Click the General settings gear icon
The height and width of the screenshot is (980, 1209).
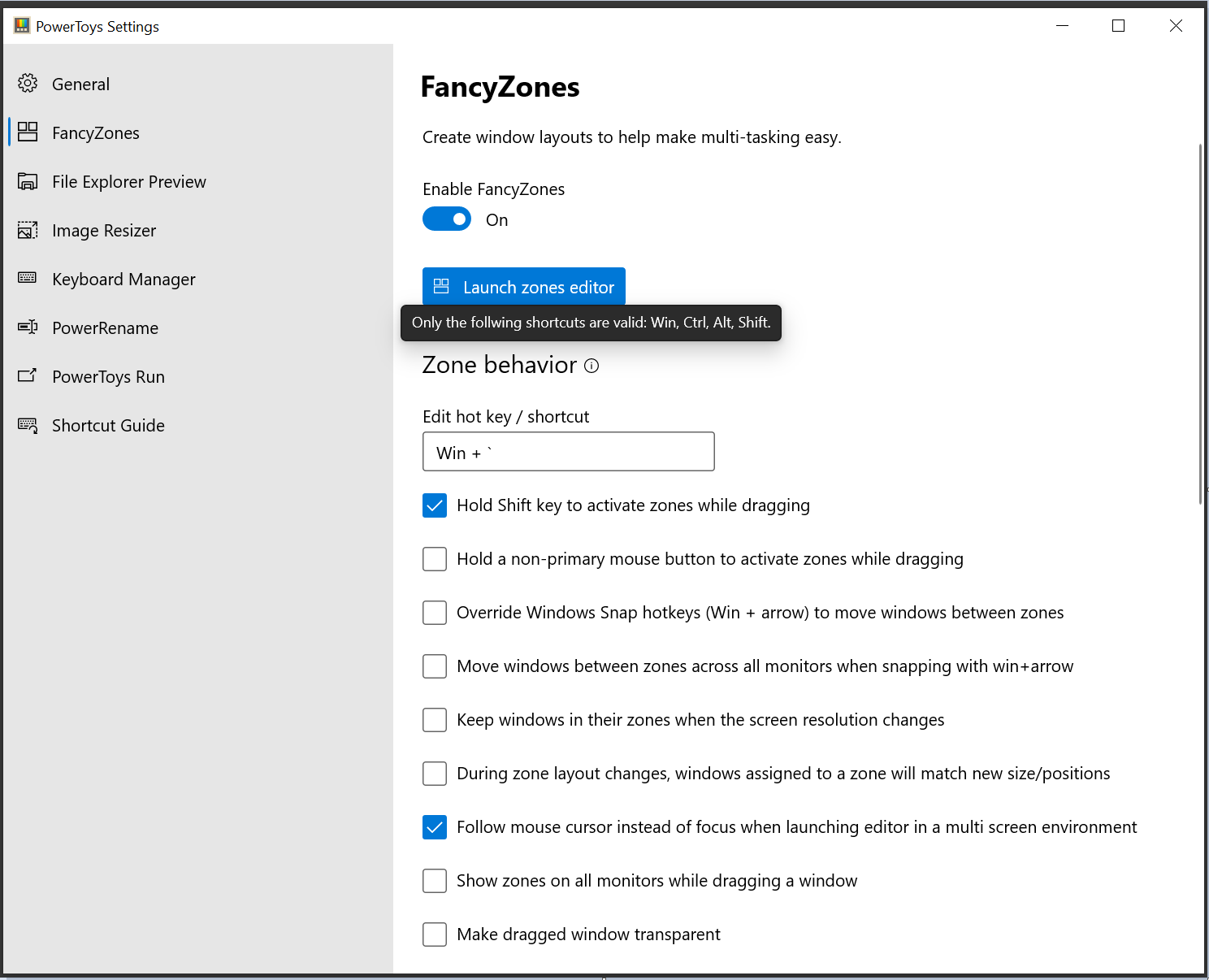(27, 83)
